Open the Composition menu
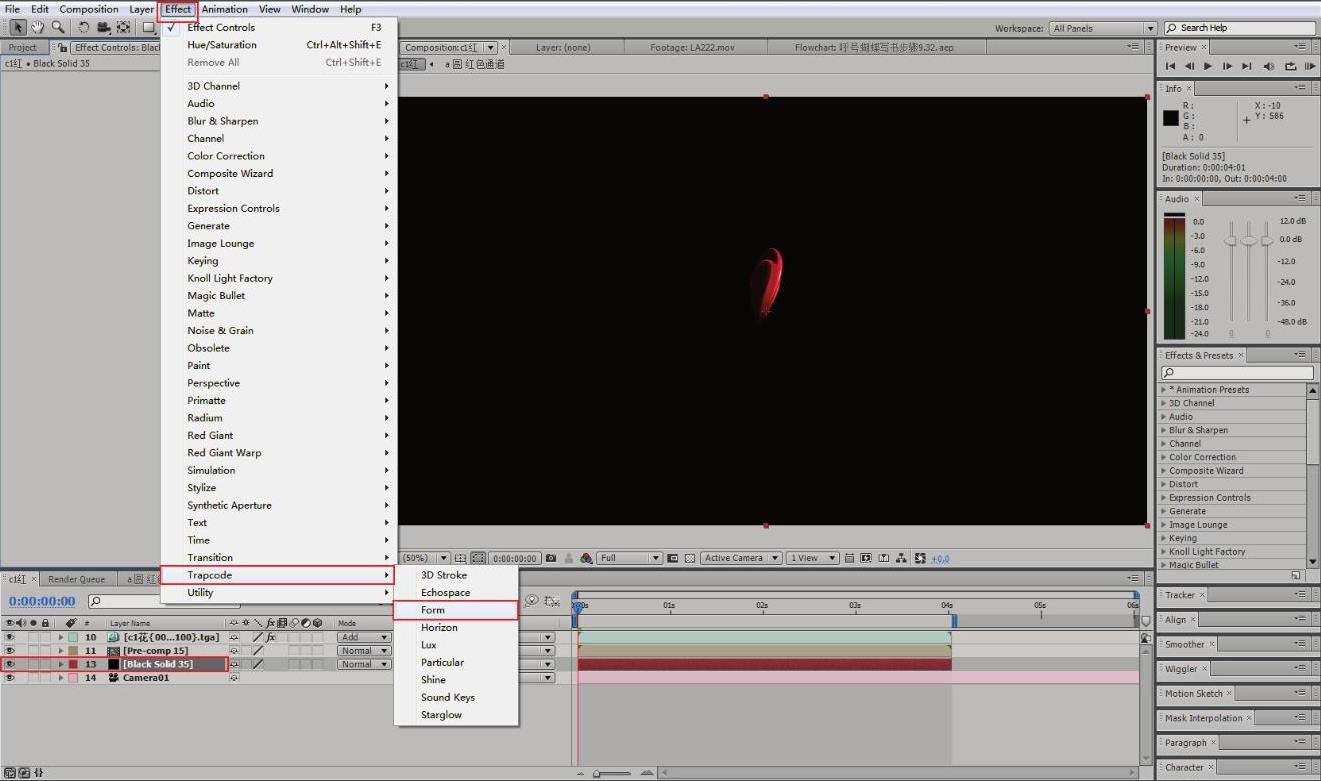The height and width of the screenshot is (781, 1321). (89, 9)
